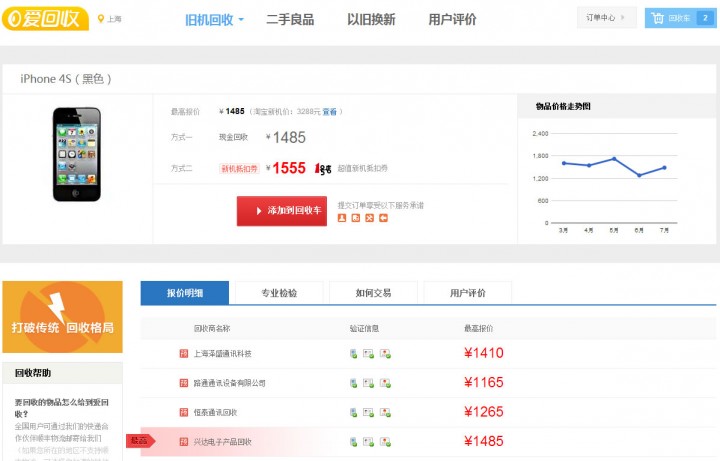Click the ¥1165 price quote
Viewport: 720px width, 461px height.
click(x=484, y=382)
